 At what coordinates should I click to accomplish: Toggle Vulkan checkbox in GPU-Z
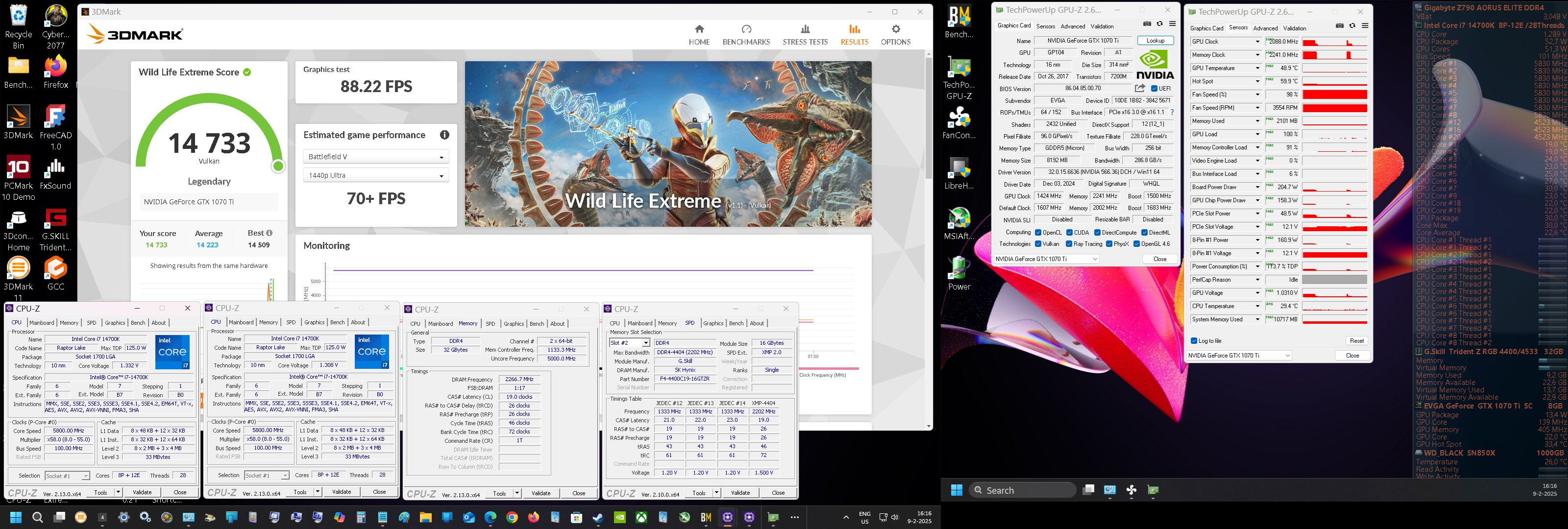(x=1038, y=244)
